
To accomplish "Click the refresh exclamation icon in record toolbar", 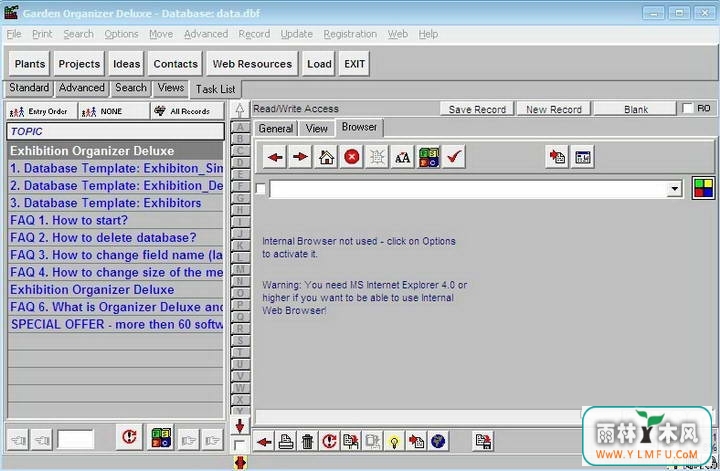I will point(329,442).
